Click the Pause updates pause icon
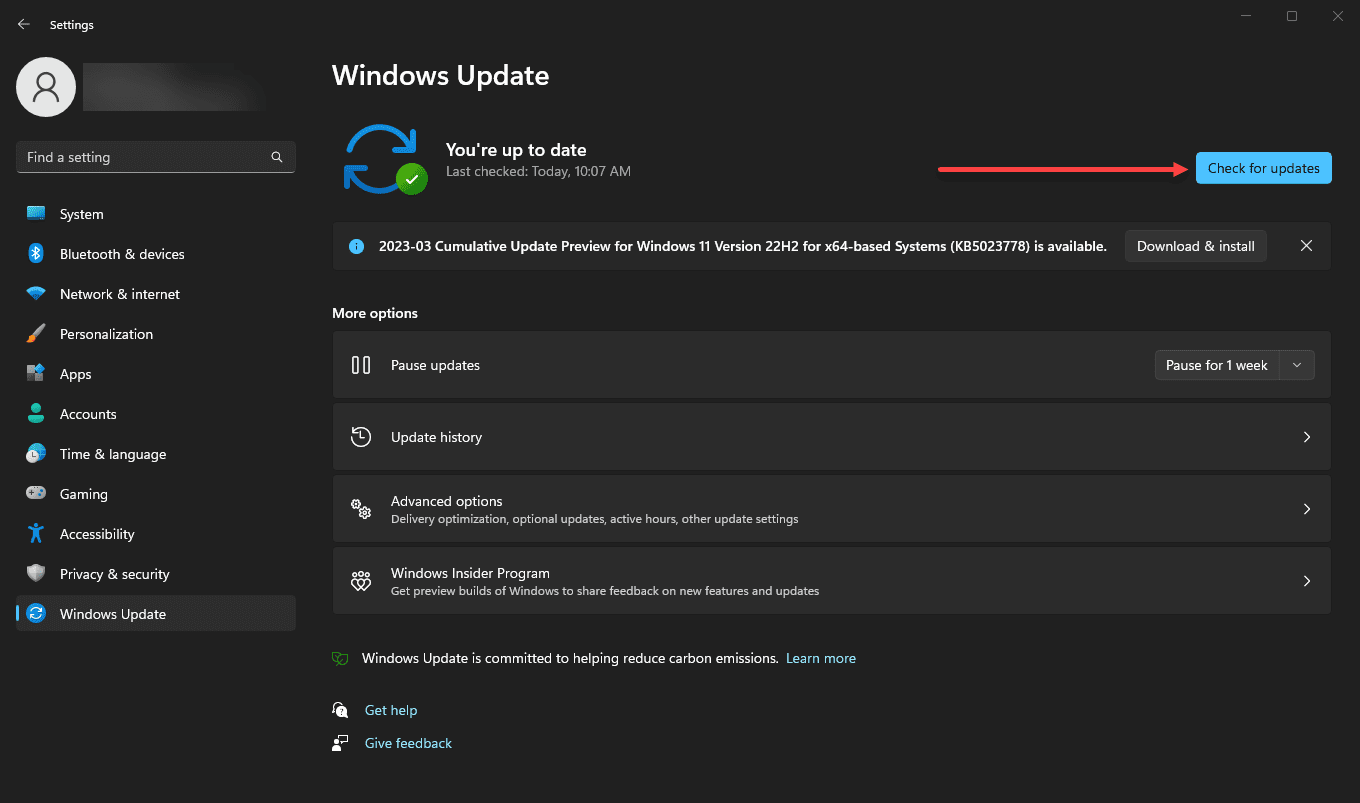 (x=361, y=365)
